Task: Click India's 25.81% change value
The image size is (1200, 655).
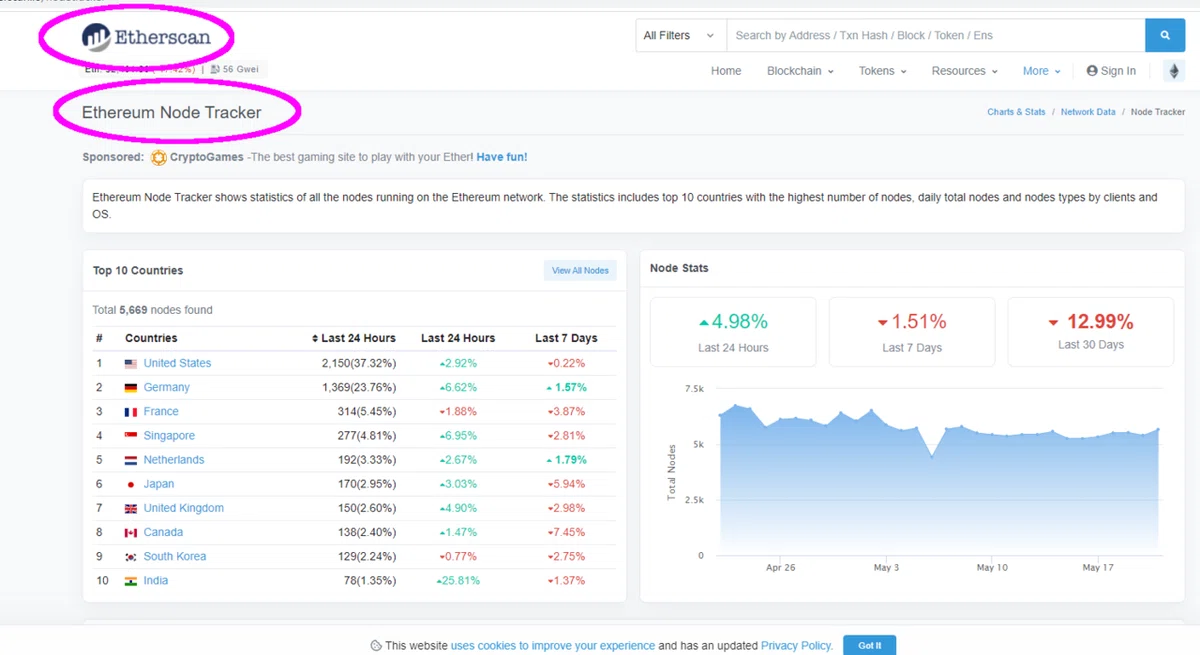Action: coord(458,581)
